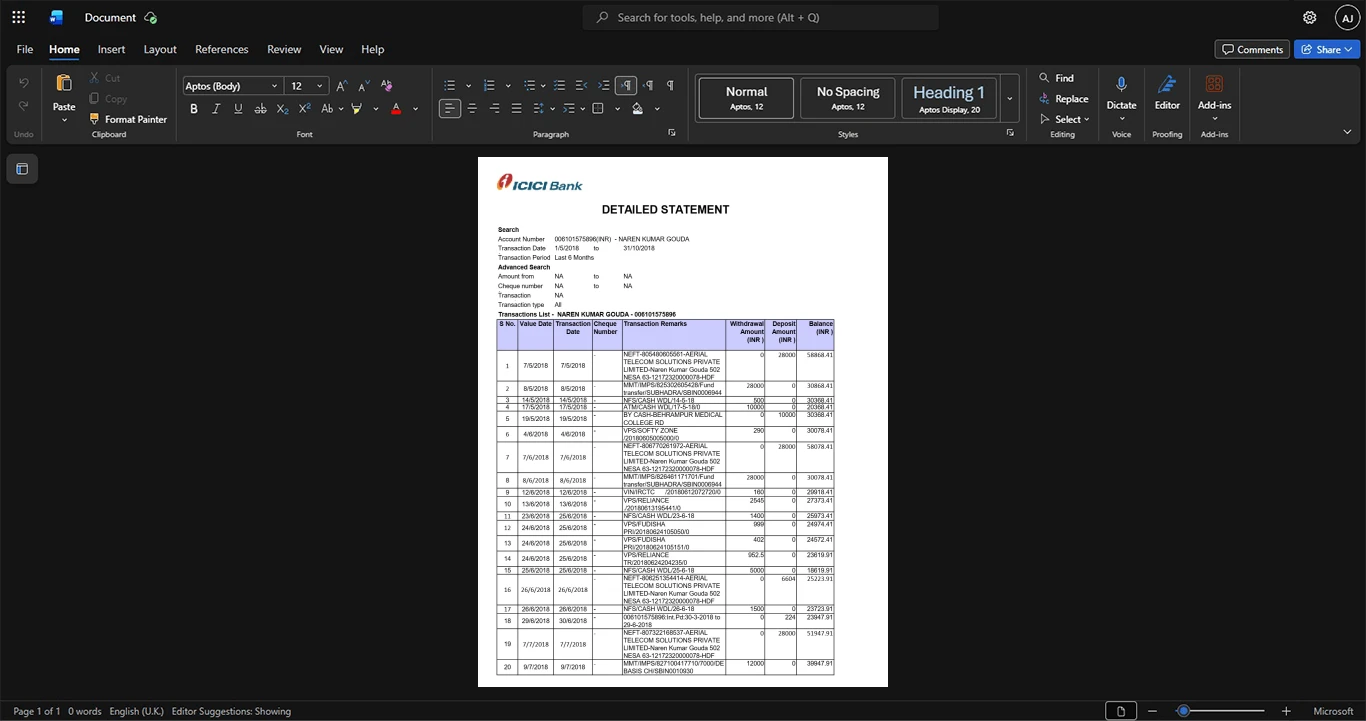Click the zoom slider handle

tap(1183, 711)
